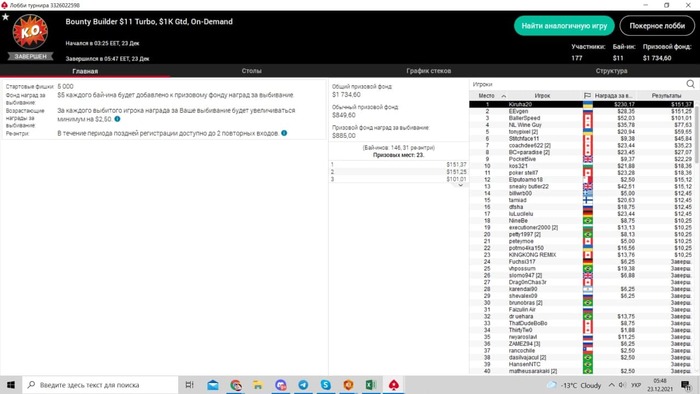Click BallerSpeed's Canada flag

click(x=588, y=118)
